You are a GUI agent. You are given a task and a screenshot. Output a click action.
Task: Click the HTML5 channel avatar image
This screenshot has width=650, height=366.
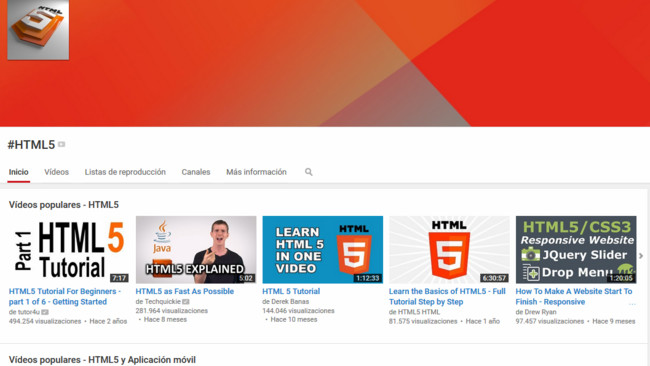[x=38, y=30]
